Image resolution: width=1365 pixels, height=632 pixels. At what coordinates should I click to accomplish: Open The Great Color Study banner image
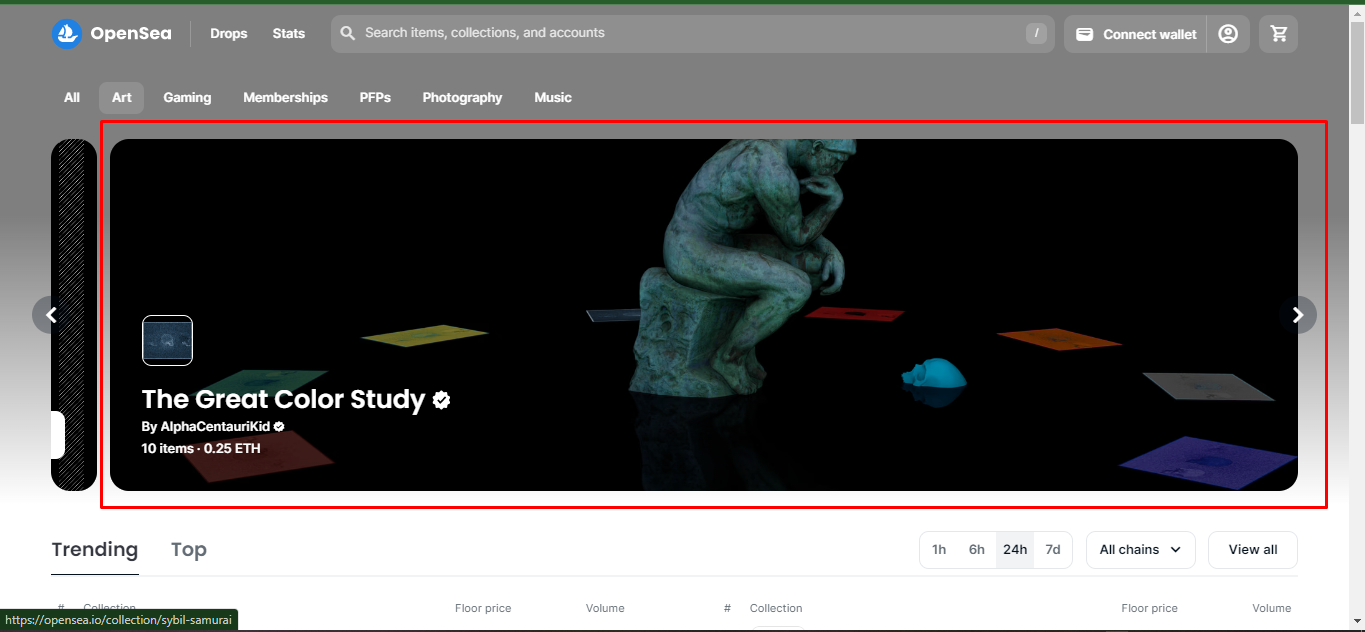coord(704,315)
